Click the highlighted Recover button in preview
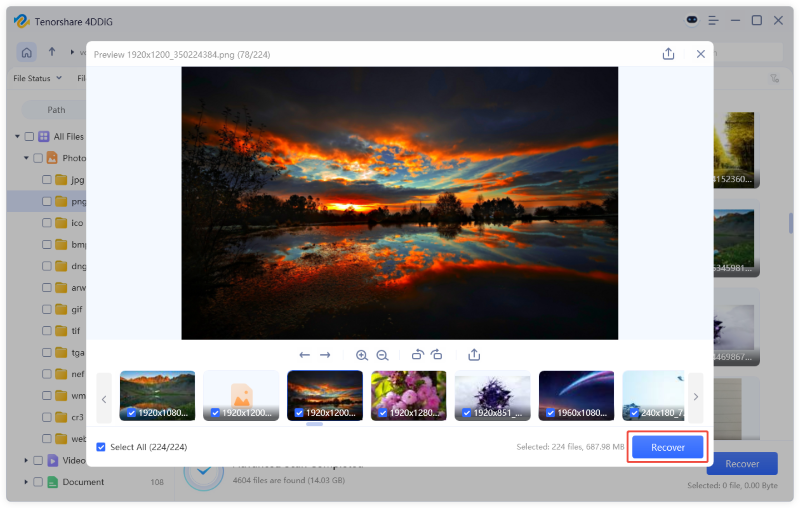 (x=668, y=447)
